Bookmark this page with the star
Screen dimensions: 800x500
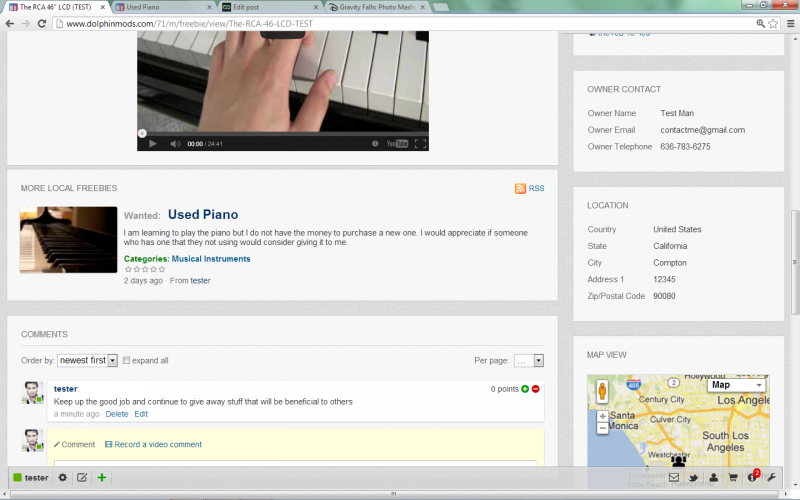pos(773,23)
